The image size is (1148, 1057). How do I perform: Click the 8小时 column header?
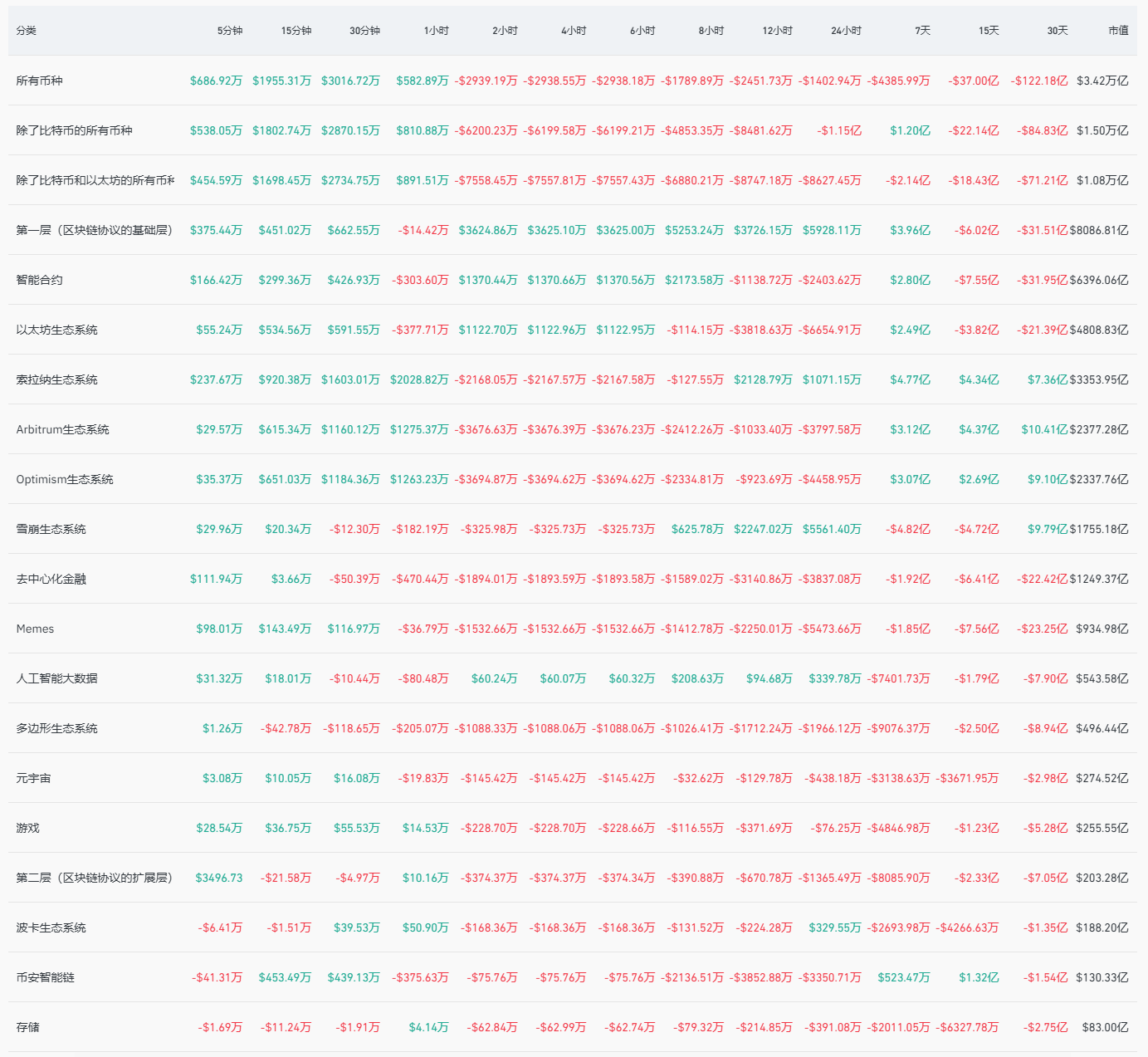tap(711, 31)
